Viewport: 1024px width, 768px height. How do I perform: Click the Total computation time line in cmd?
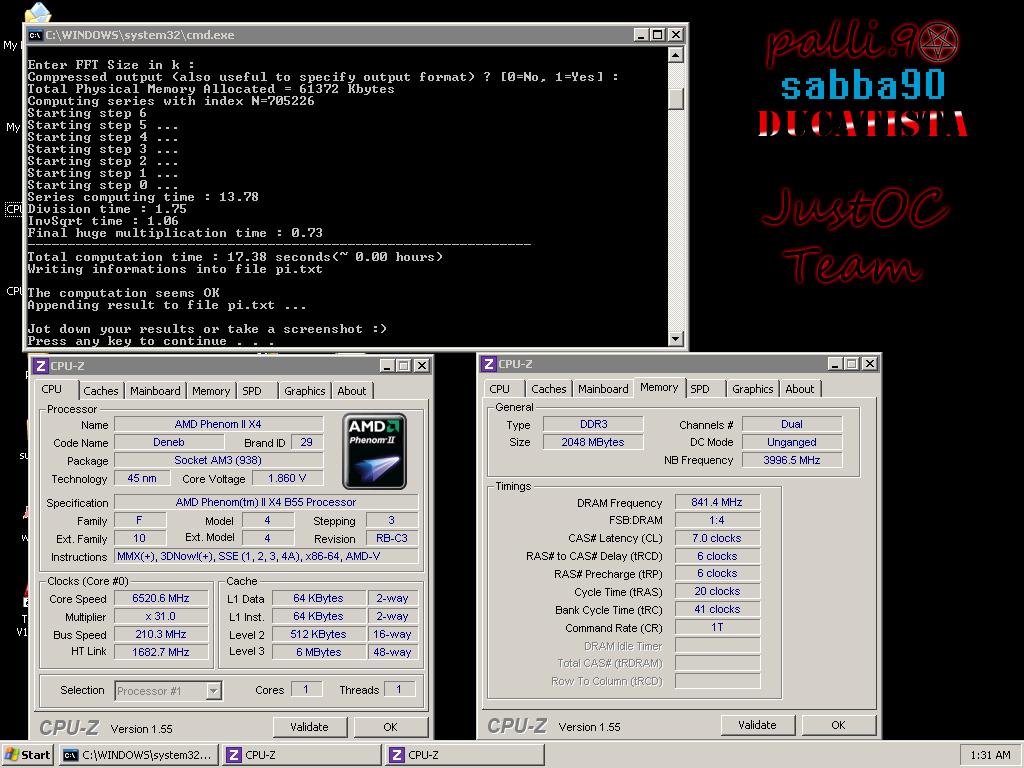tap(236, 257)
